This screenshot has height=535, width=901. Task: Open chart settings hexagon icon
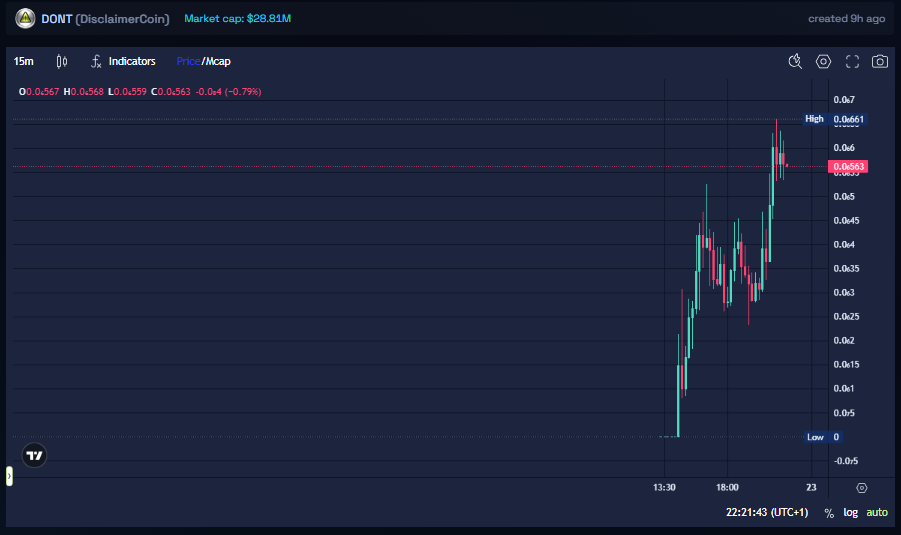point(823,61)
